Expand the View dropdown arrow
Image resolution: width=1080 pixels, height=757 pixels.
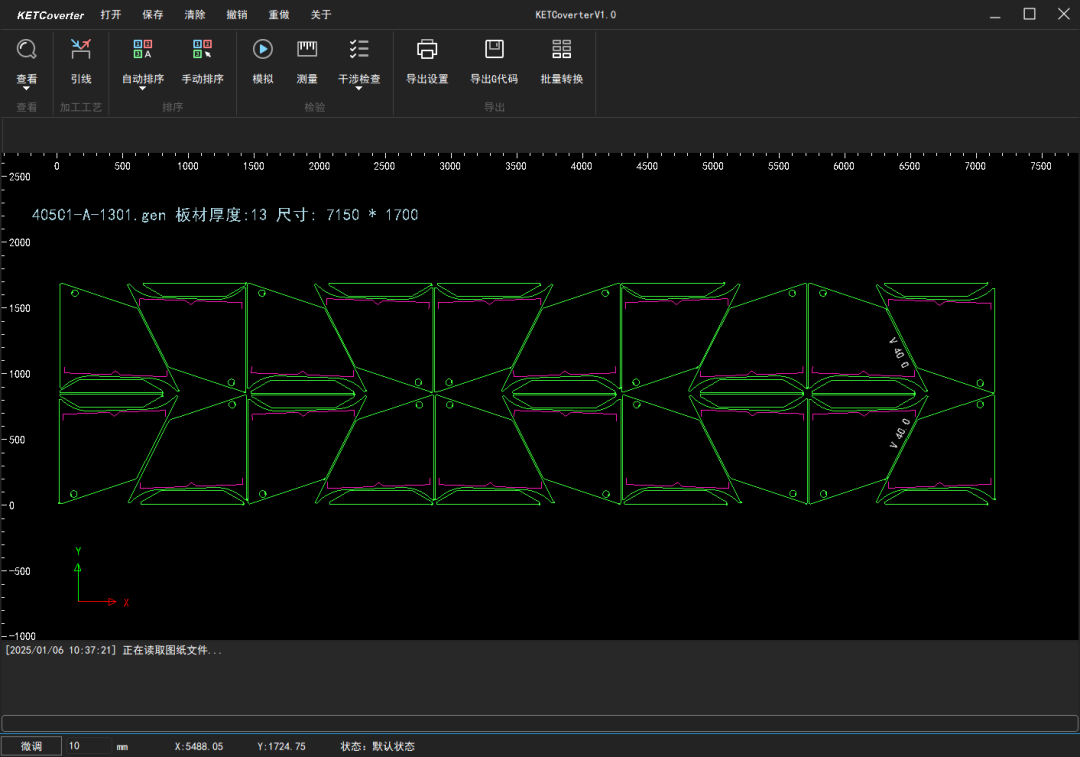[x=27, y=89]
